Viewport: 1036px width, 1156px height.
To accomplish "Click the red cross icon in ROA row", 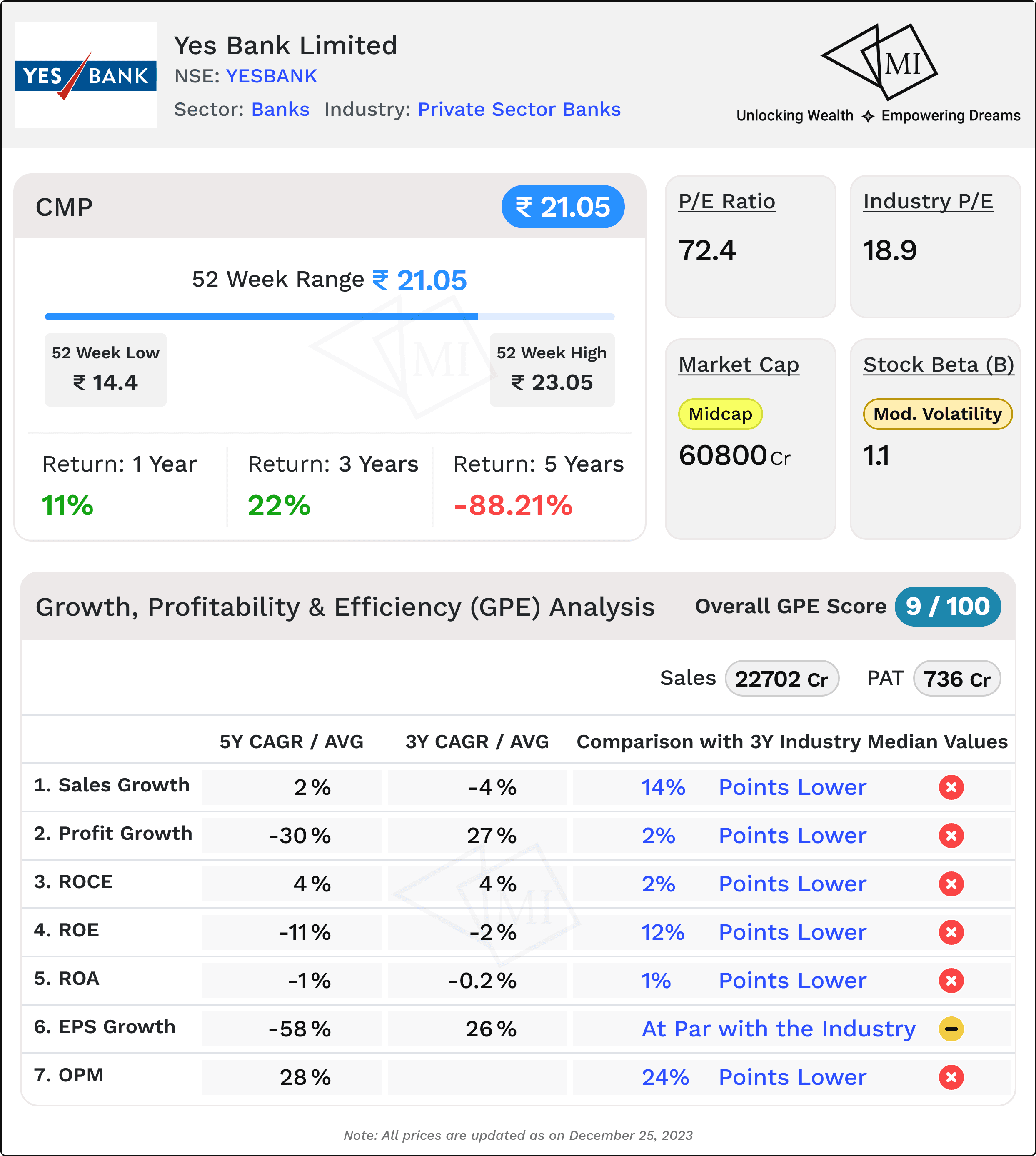I will (951, 981).
